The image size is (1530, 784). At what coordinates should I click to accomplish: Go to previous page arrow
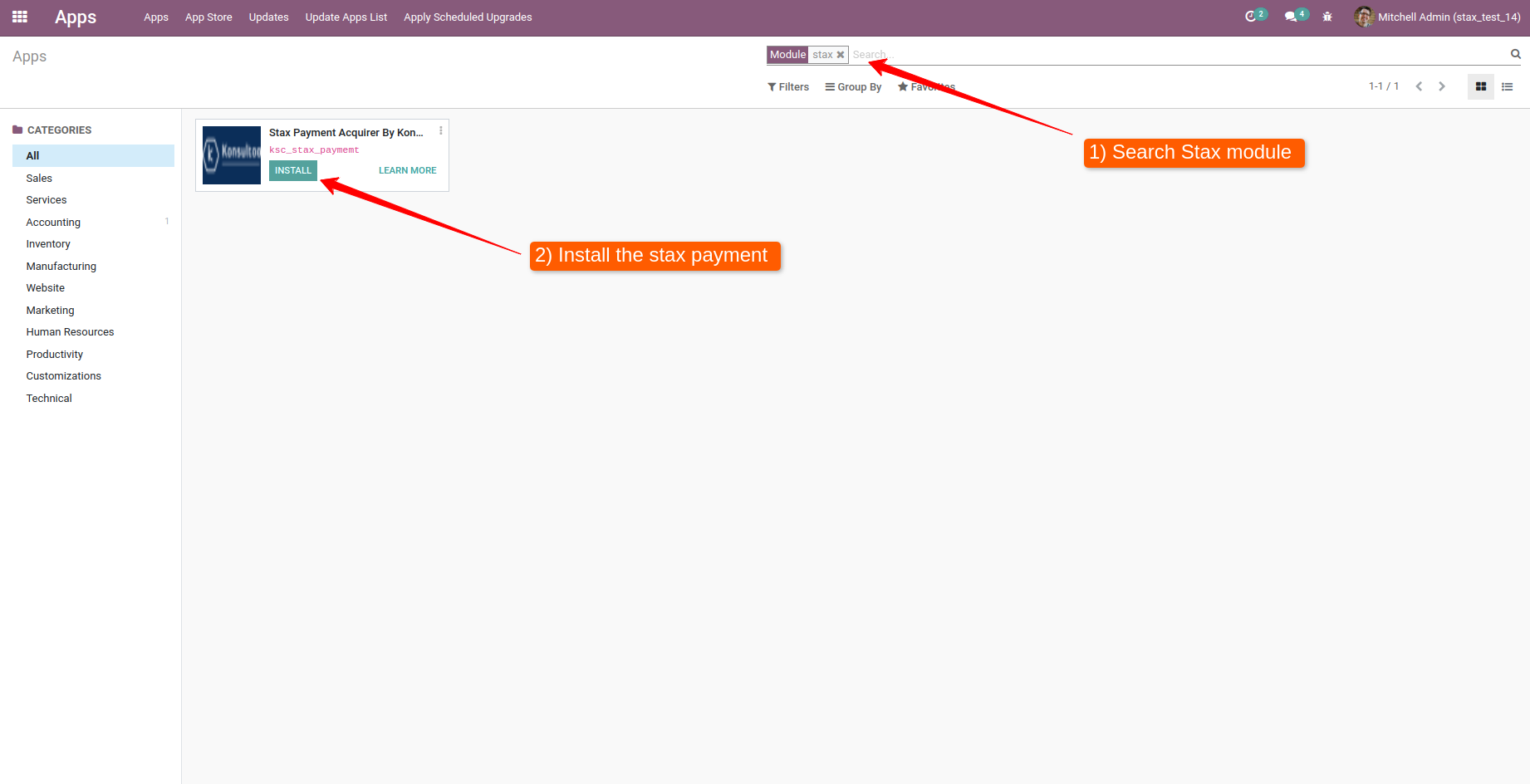pos(1419,86)
